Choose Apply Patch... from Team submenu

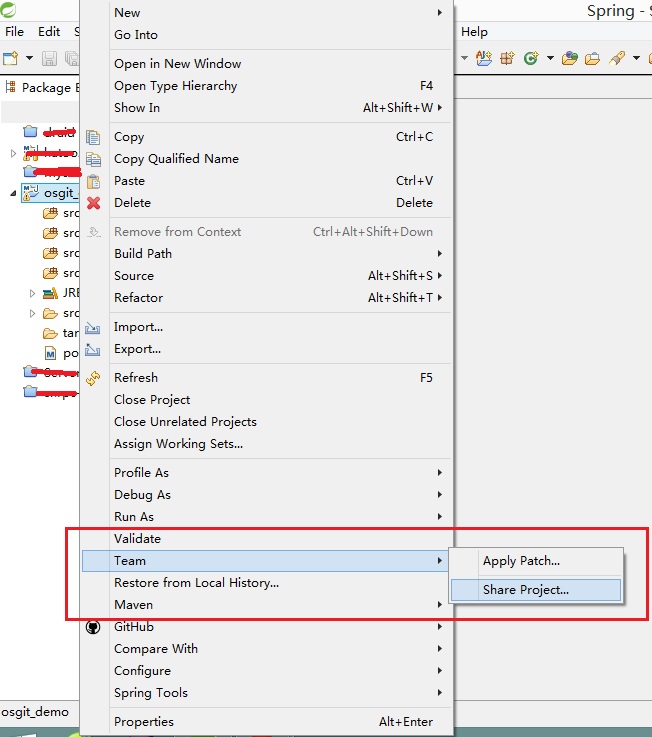[521, 561]
